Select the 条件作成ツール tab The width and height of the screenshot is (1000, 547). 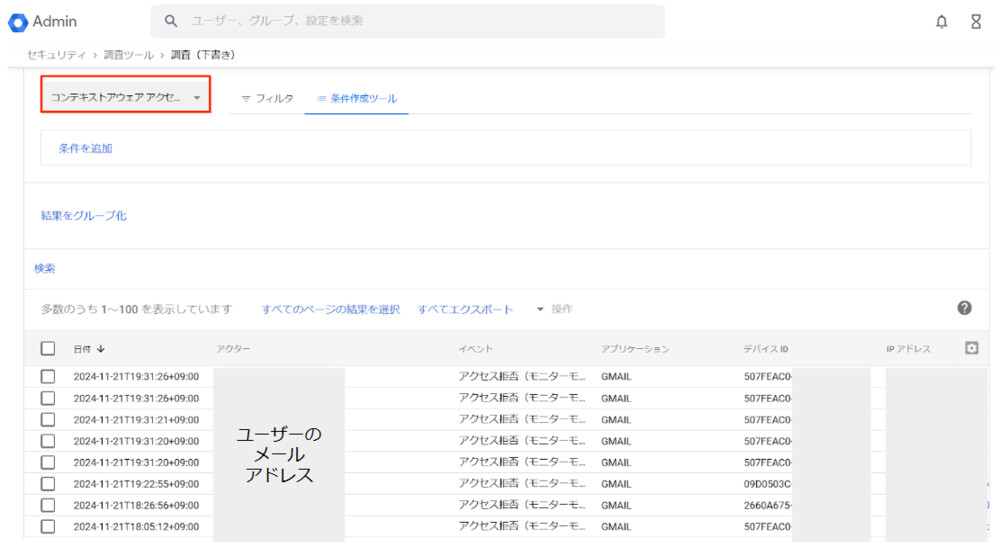pos(357,99)
